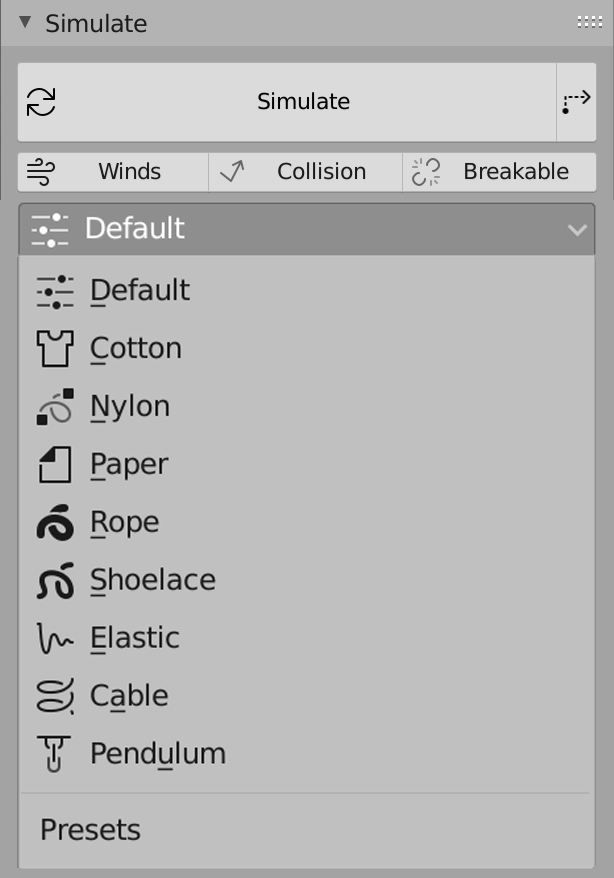Open the Default preset dropdown

306,229
